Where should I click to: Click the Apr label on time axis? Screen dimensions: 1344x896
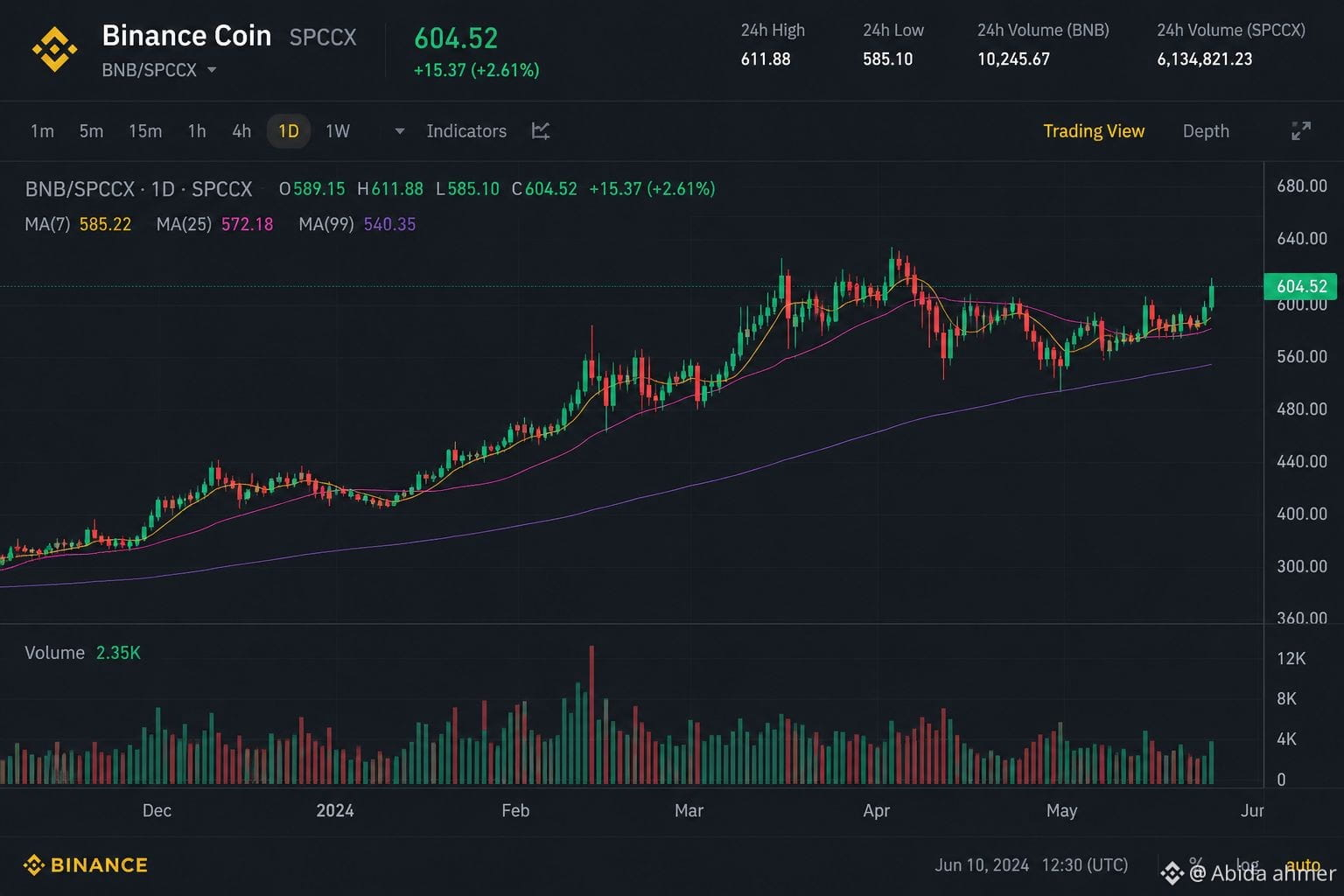(x=876, y=810)
